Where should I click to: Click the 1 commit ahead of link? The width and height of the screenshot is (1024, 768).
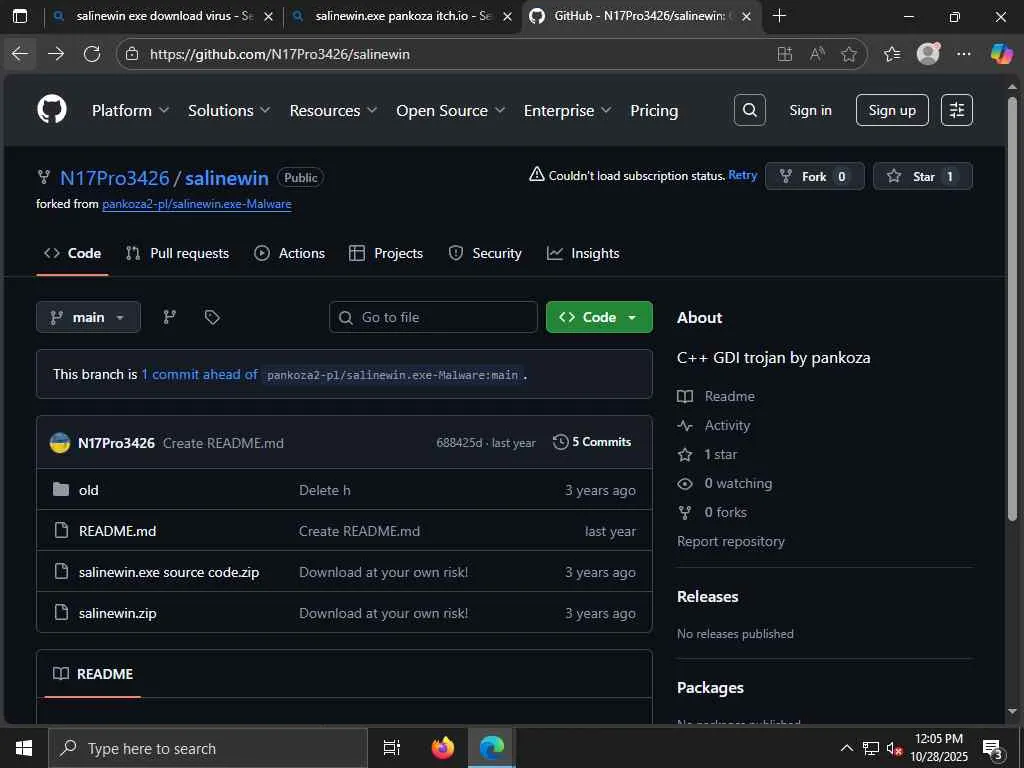pyautogui.click(x=200, y=374)
